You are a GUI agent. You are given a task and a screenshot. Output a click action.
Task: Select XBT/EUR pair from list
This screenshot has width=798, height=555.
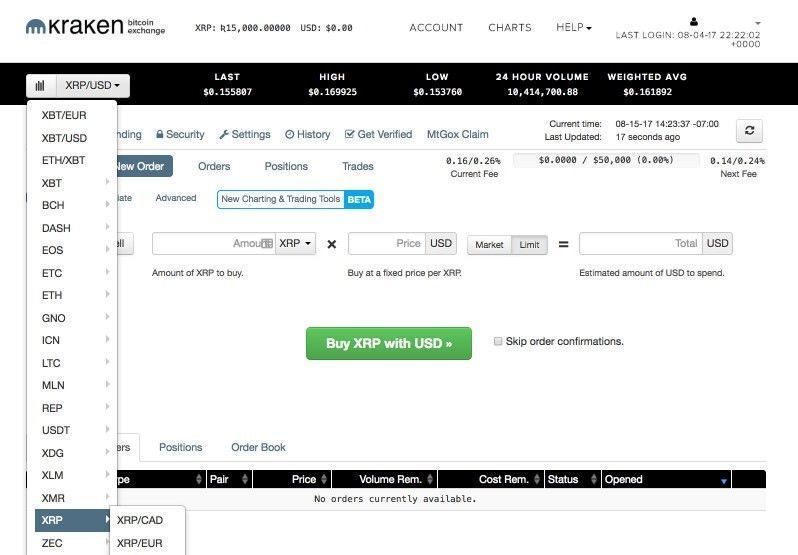[x=64, y=115]
